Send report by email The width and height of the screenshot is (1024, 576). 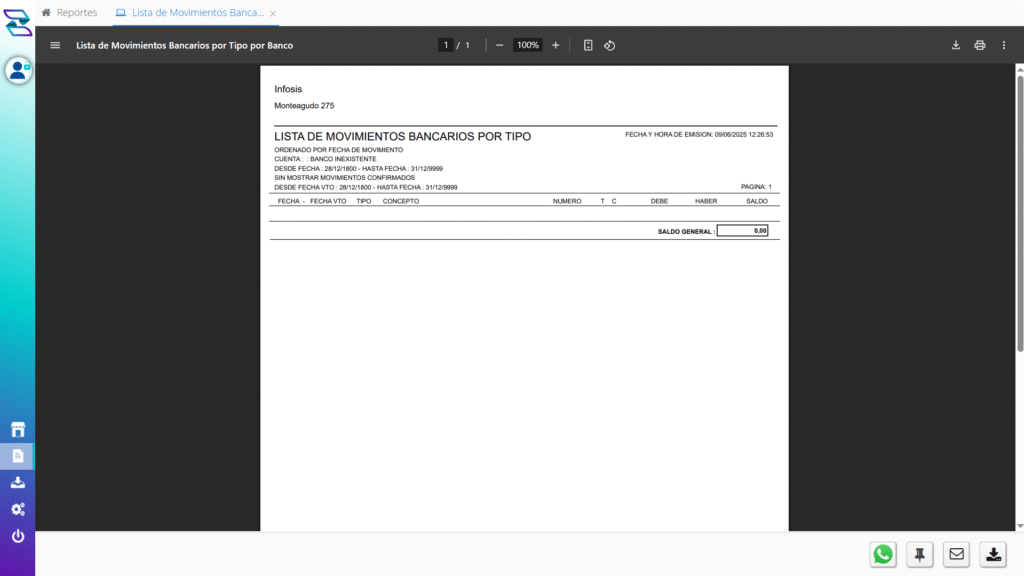pyautogui.click(x=957, y=554)
